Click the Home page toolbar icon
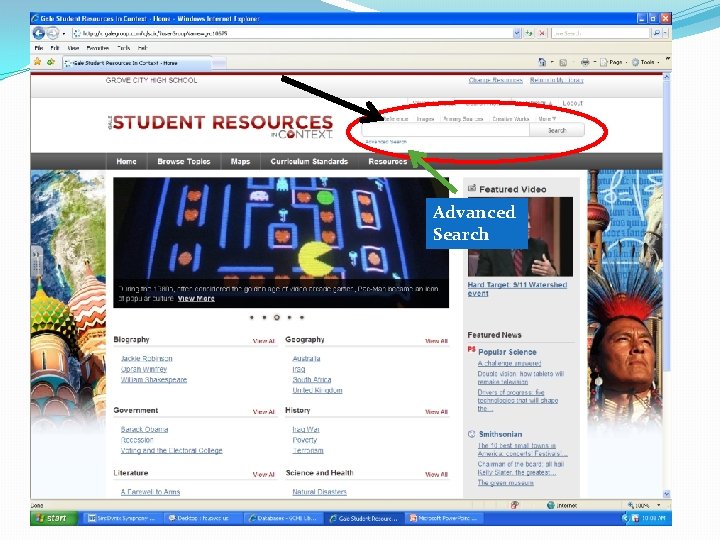This screenshot has width=720, height=540. [x=542, y=62]
